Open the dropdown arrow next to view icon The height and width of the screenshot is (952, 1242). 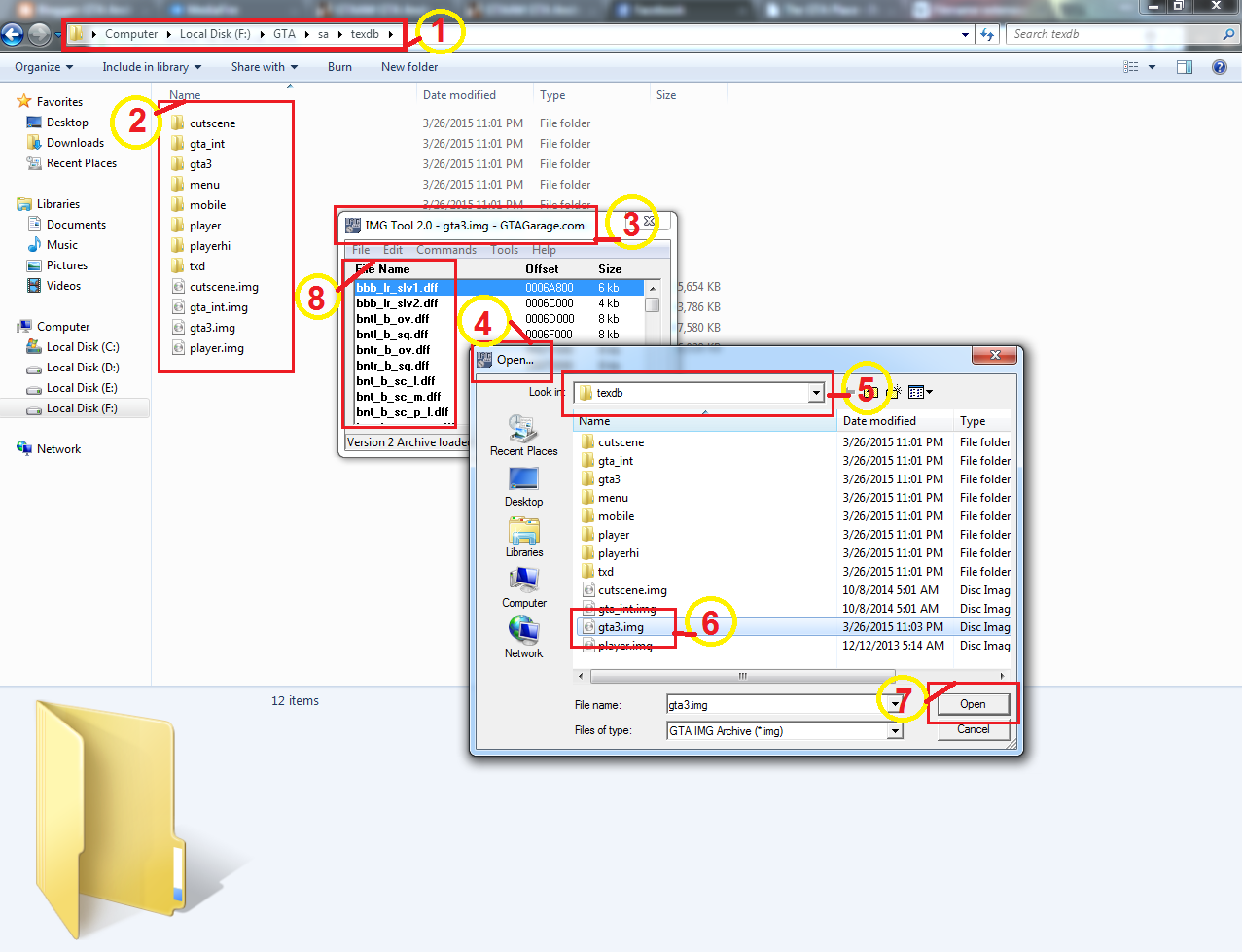point(1152,67)
